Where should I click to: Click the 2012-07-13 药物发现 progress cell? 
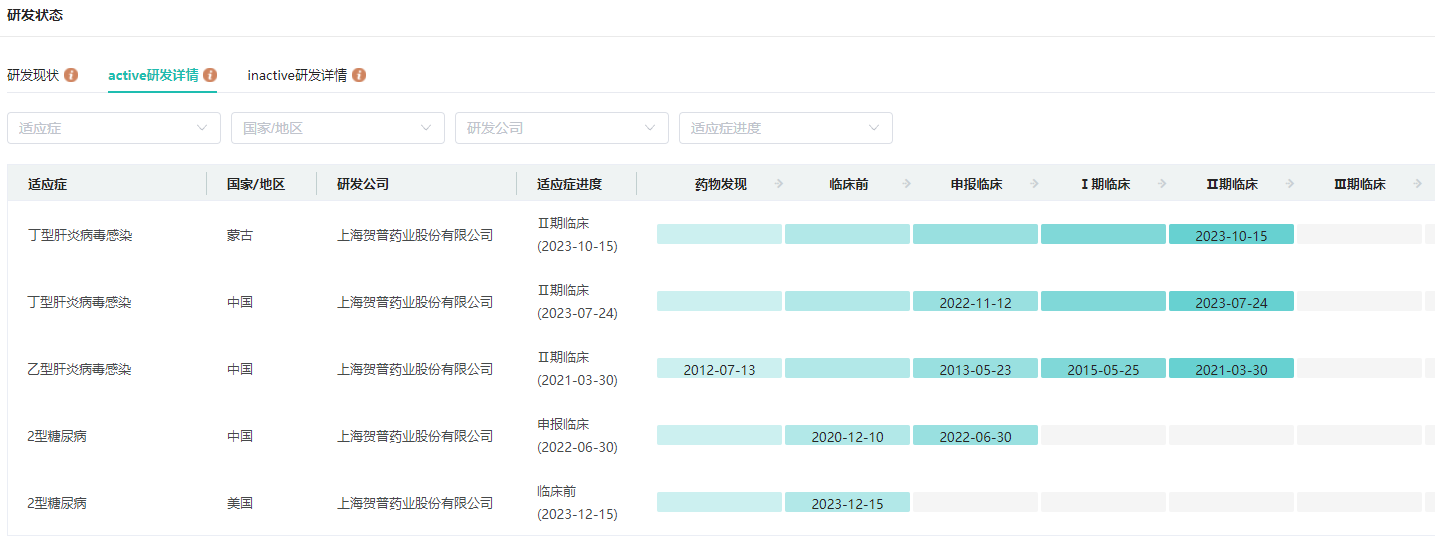point(719,369)
